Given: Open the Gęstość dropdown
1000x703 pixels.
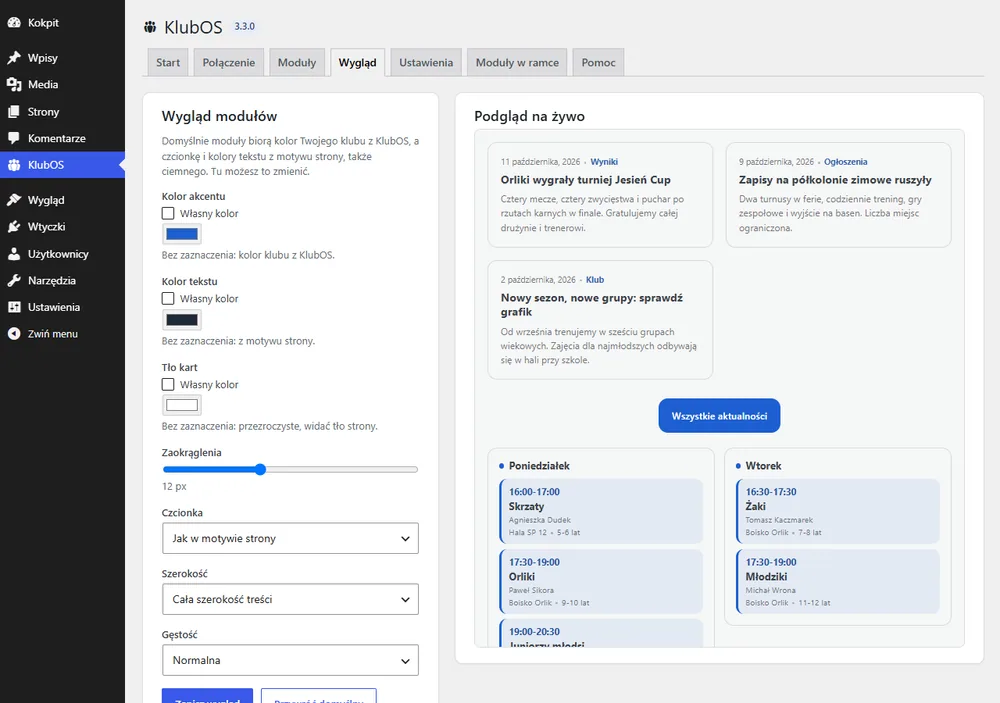Looking at the screenshot, I should tap(290, 660).
